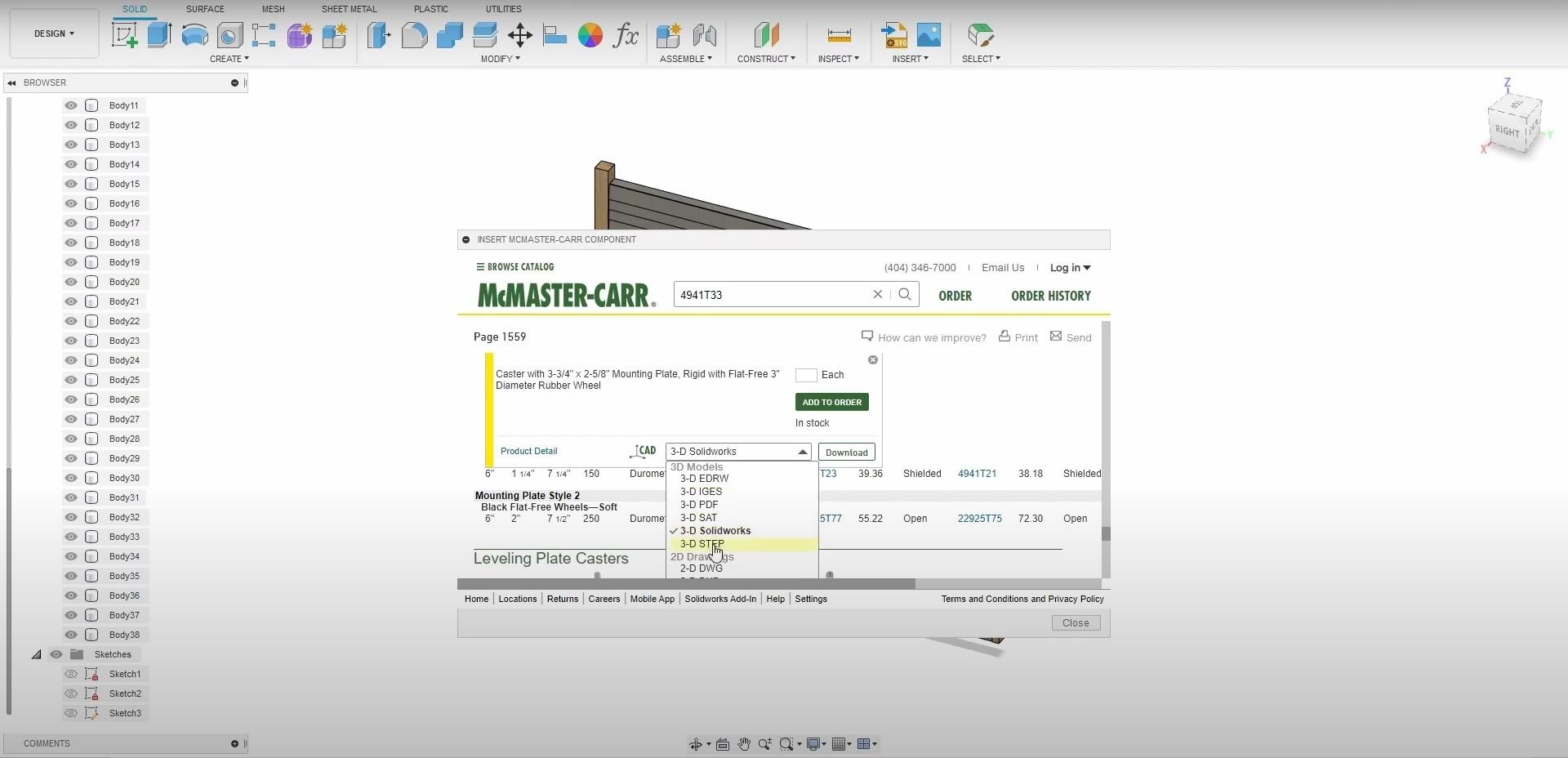Screen dimensions: 1568x758
Task: Select the Joint tool
Action: pos(704,35)
